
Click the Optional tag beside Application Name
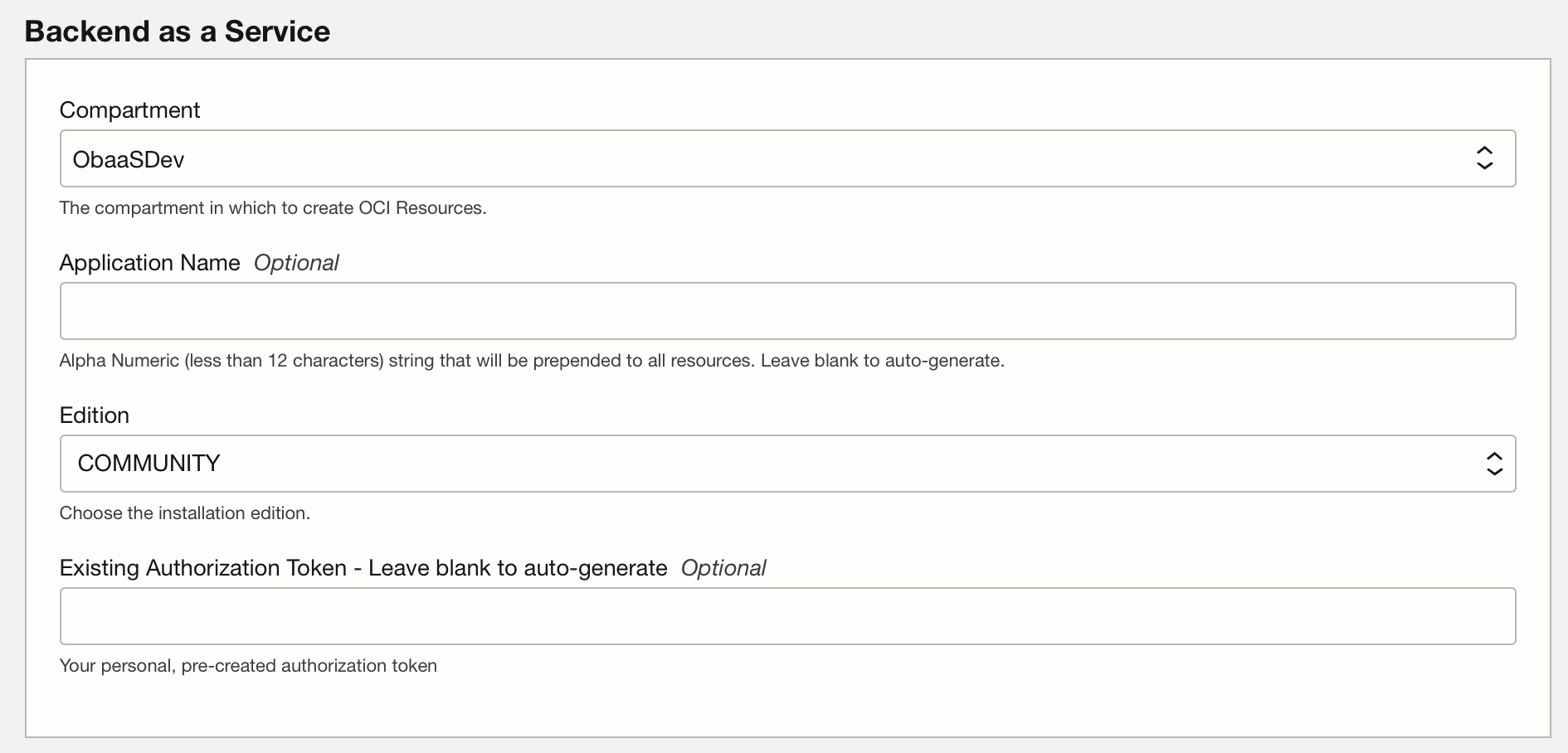coord(296,263)
